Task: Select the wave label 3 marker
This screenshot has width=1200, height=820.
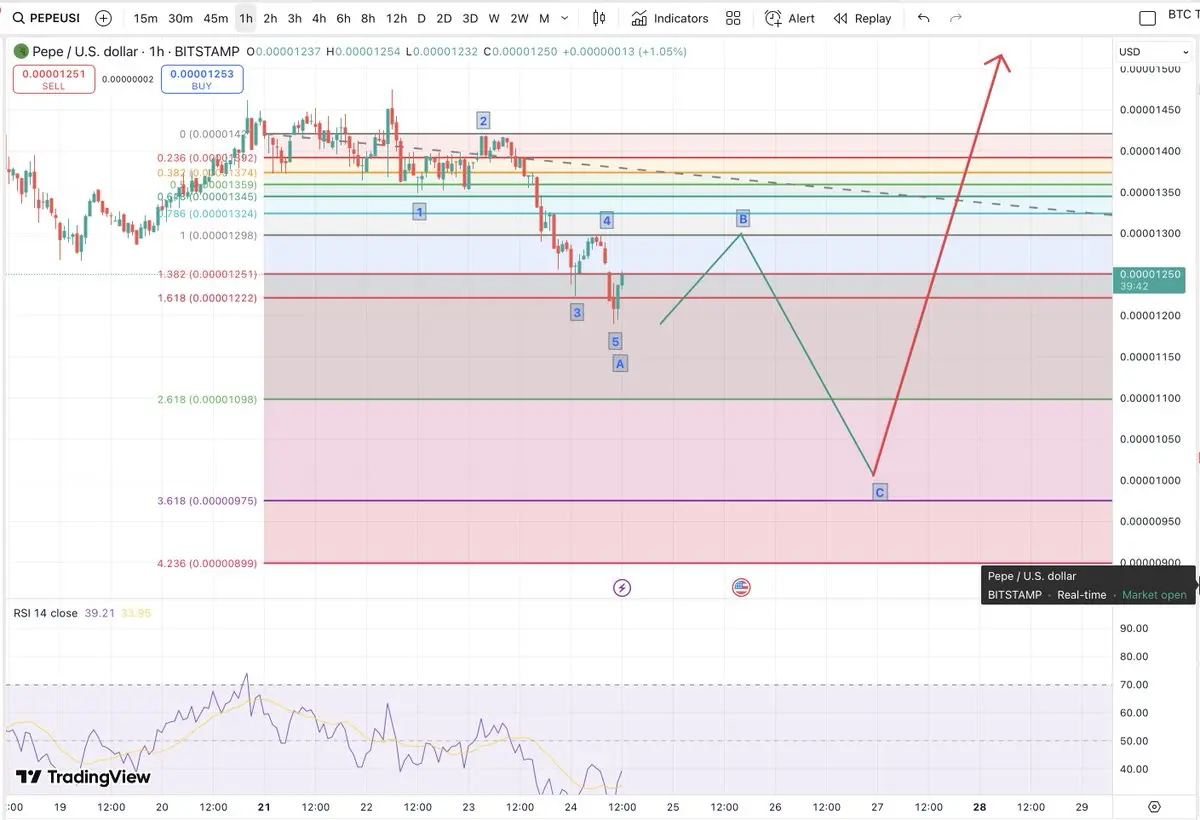Action: [x=577, y=312]
